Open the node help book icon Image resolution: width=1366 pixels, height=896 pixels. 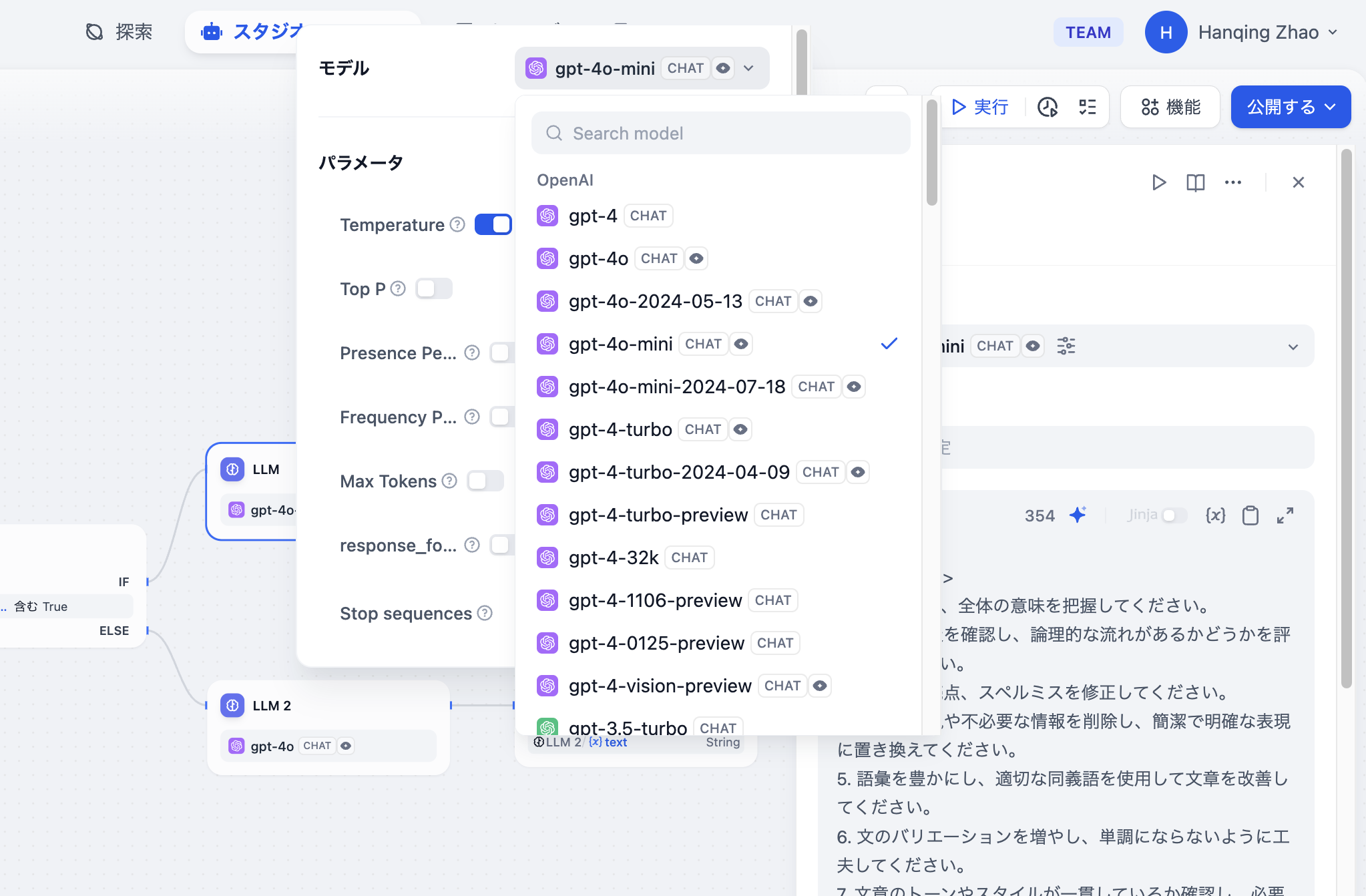(x=1195, y=182)
